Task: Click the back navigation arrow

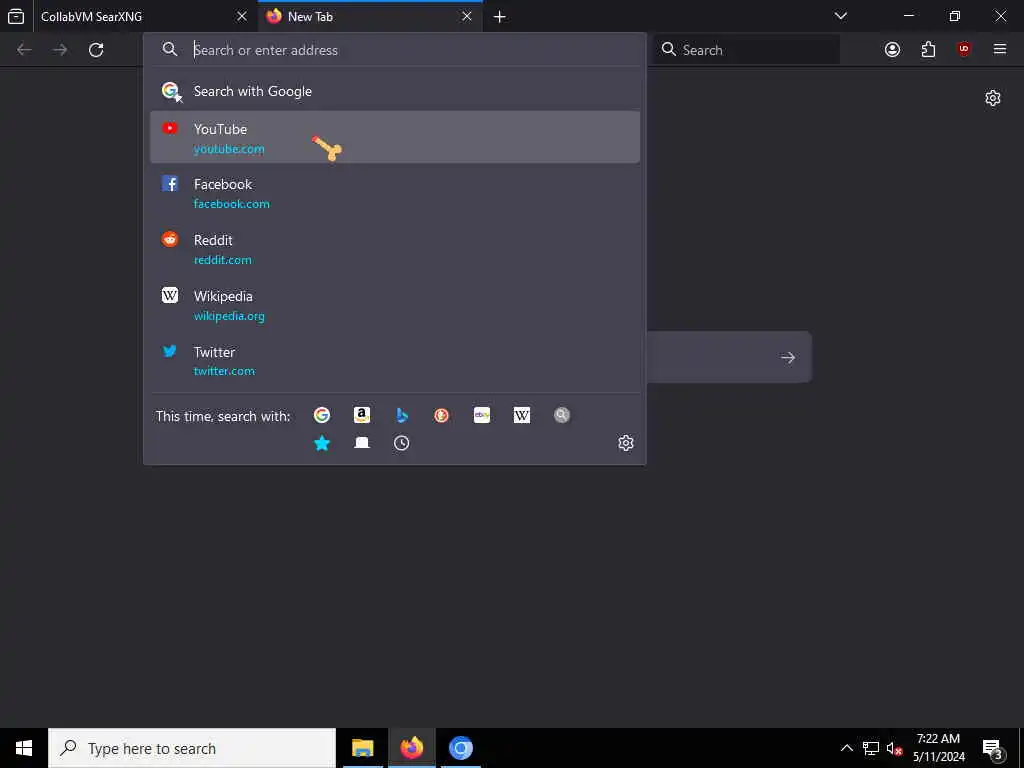Action: [x=24, y=50]
